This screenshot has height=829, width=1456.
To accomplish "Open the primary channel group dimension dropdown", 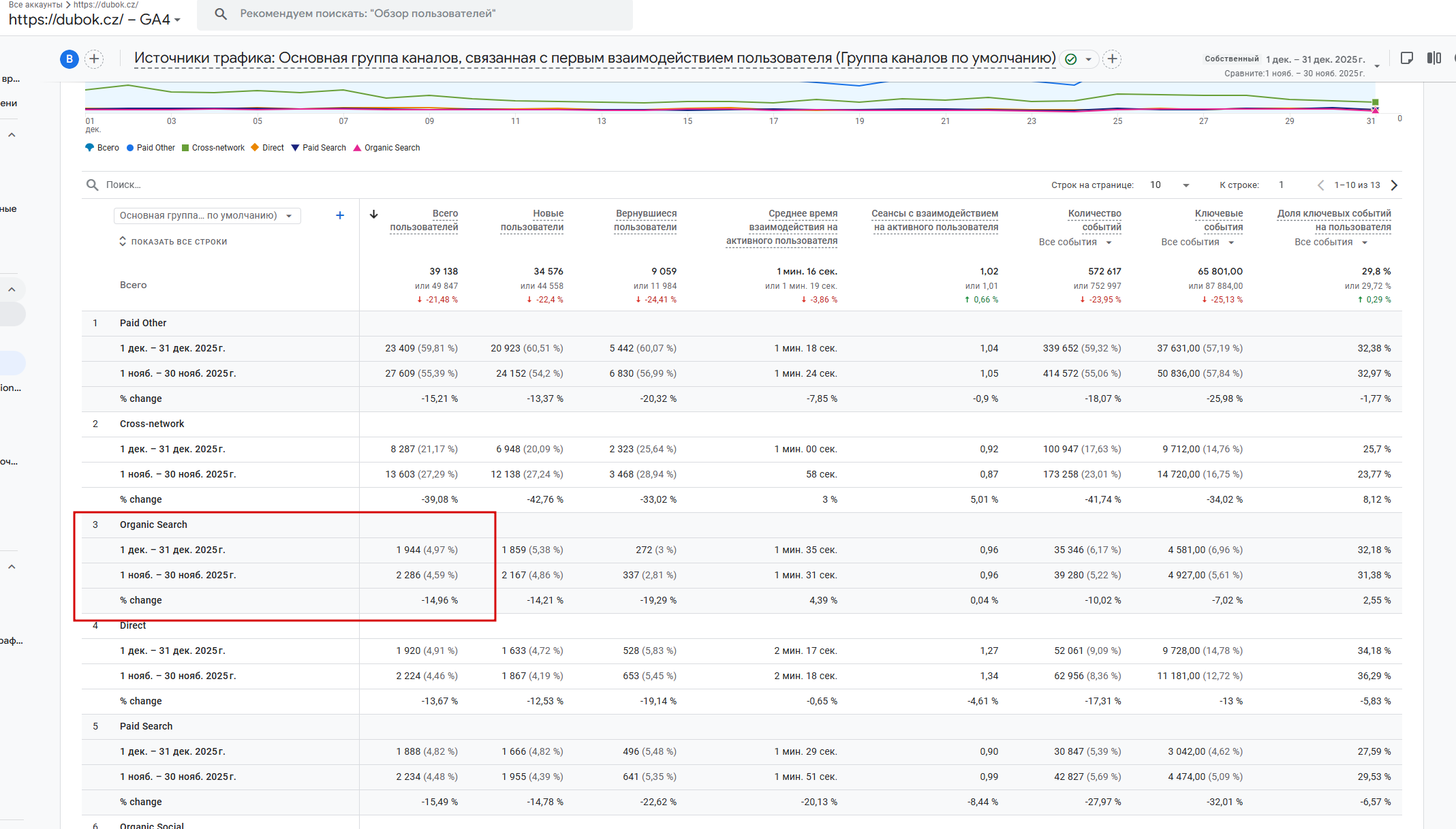I will (x=206, y=216).
